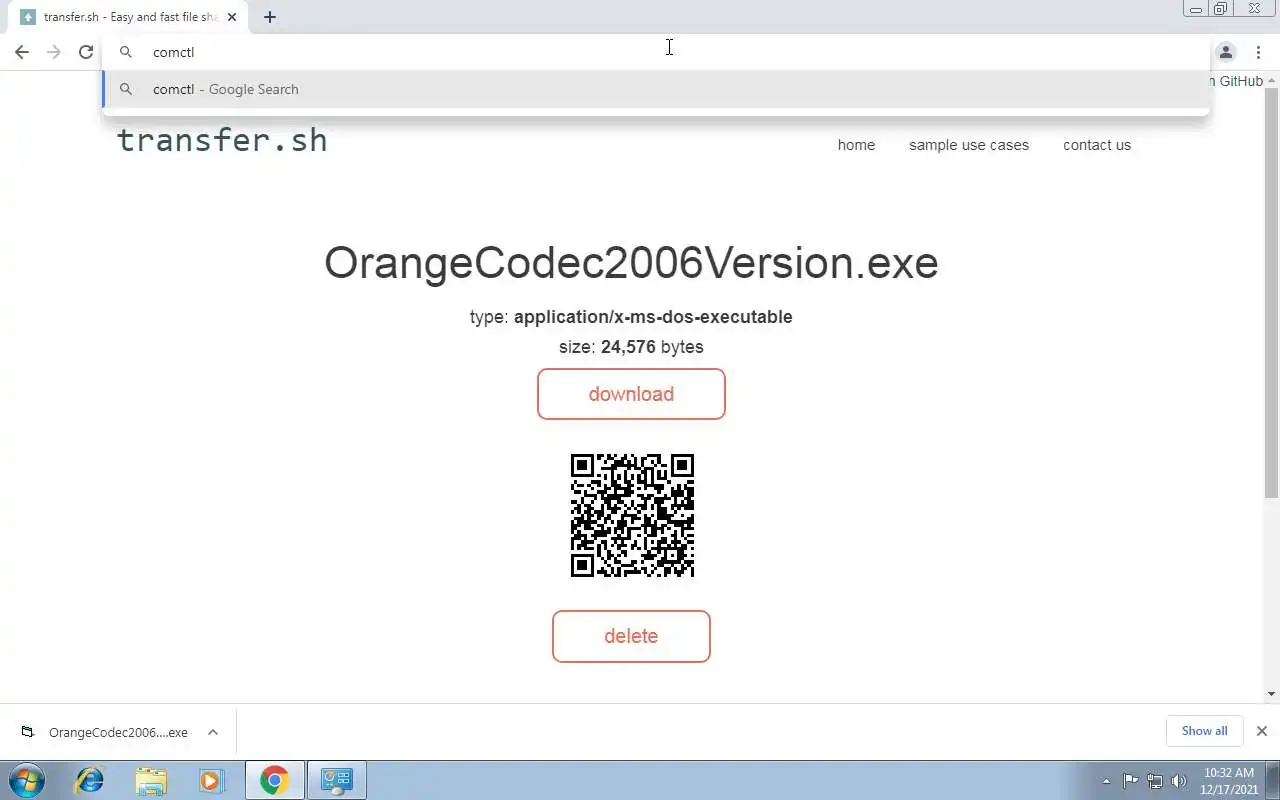
Task: Open the Chrome profile avatar icon
Action: (x=1226, y=52)
